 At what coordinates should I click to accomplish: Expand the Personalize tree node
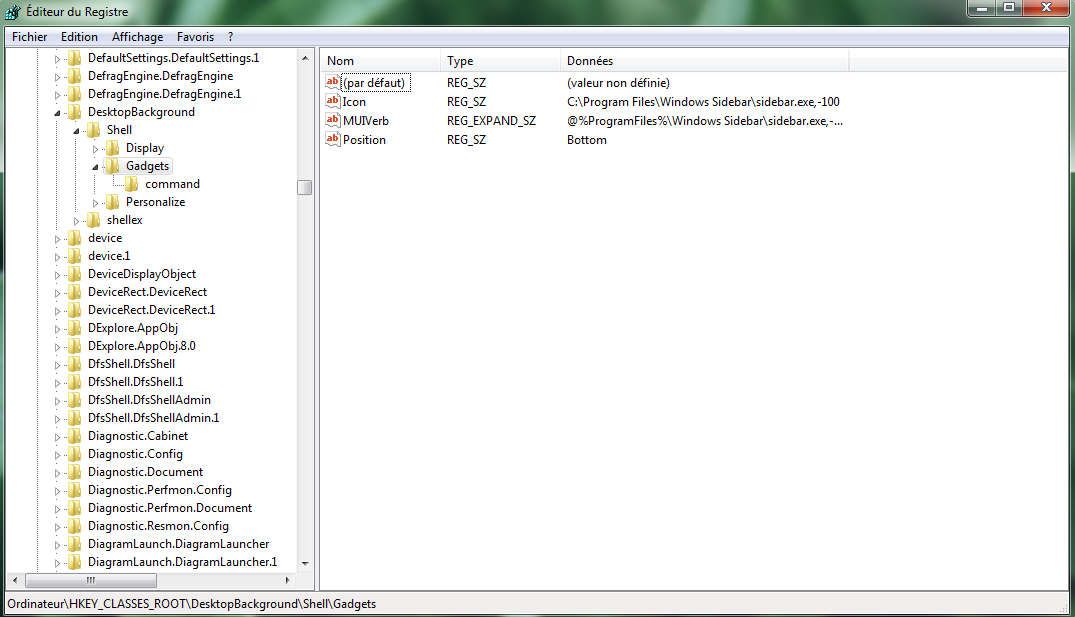click(95, 203)
